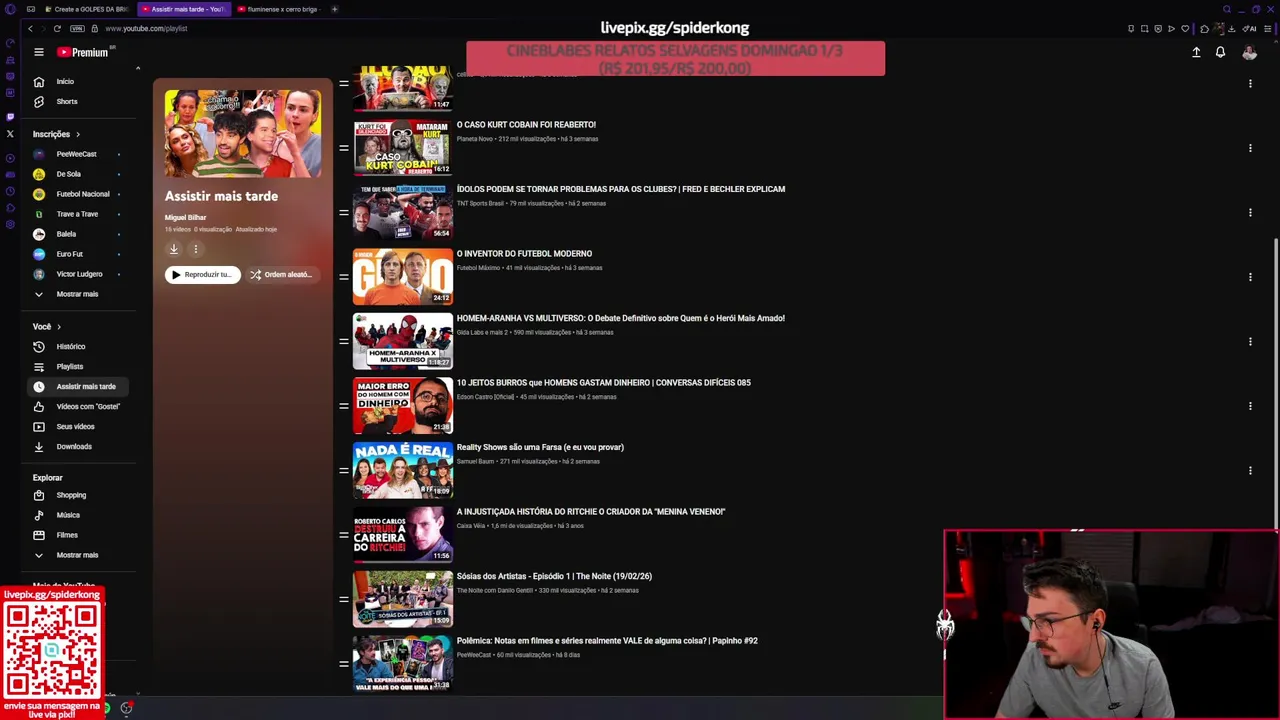Open Sósias dos Artistas Episódio 1 title
1280x720 pixels.
click(x=554, y=576)
